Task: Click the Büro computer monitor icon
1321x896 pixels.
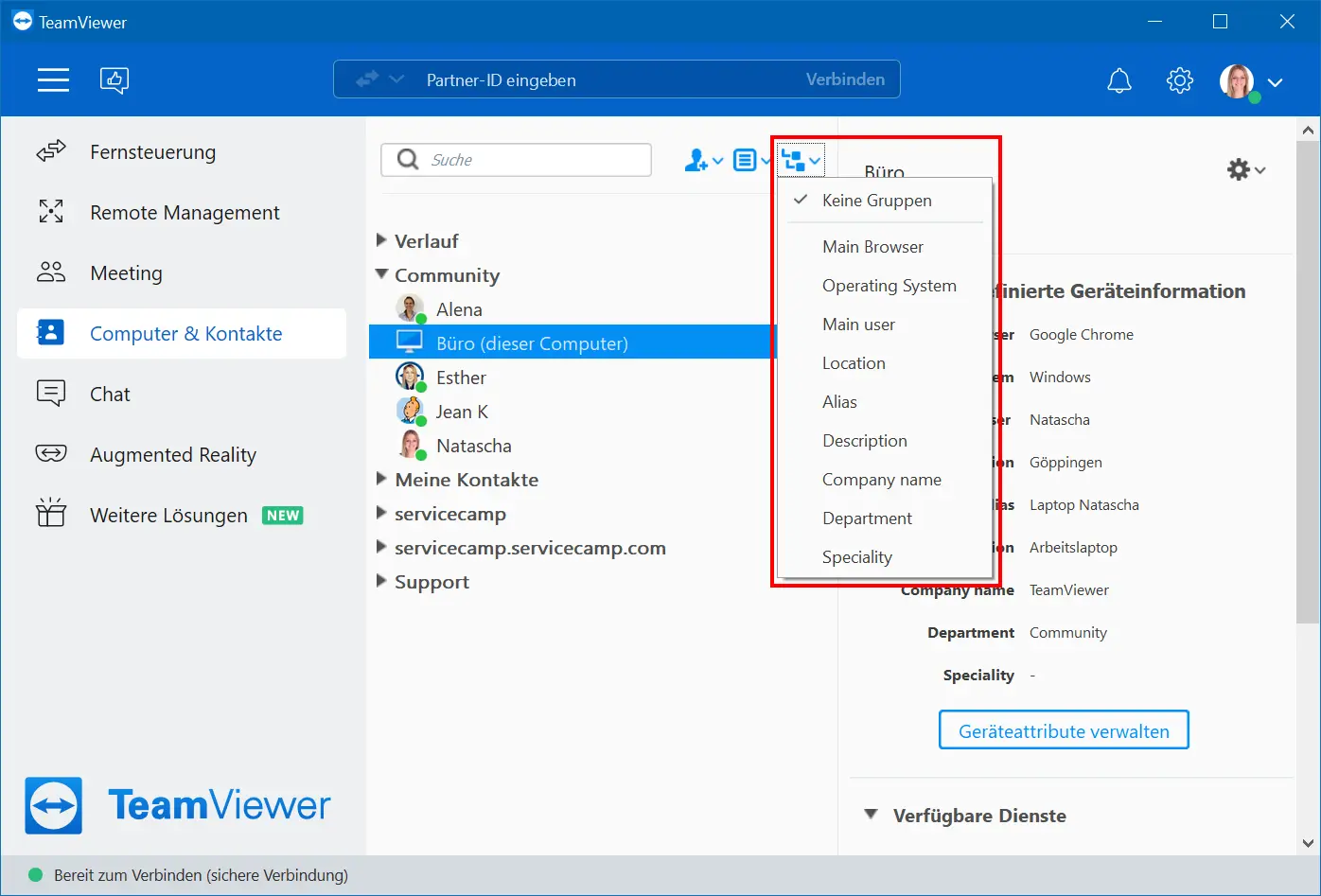Action: click(410, 342)
